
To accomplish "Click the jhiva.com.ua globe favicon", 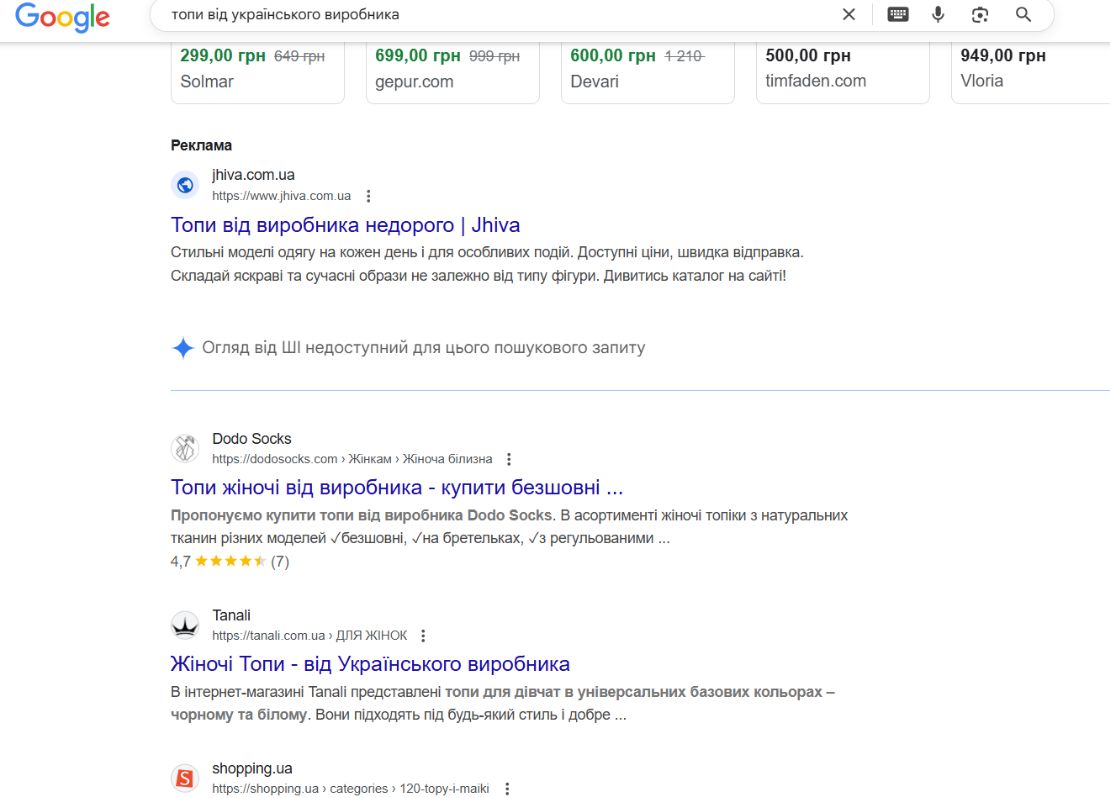I will (185, 185).
